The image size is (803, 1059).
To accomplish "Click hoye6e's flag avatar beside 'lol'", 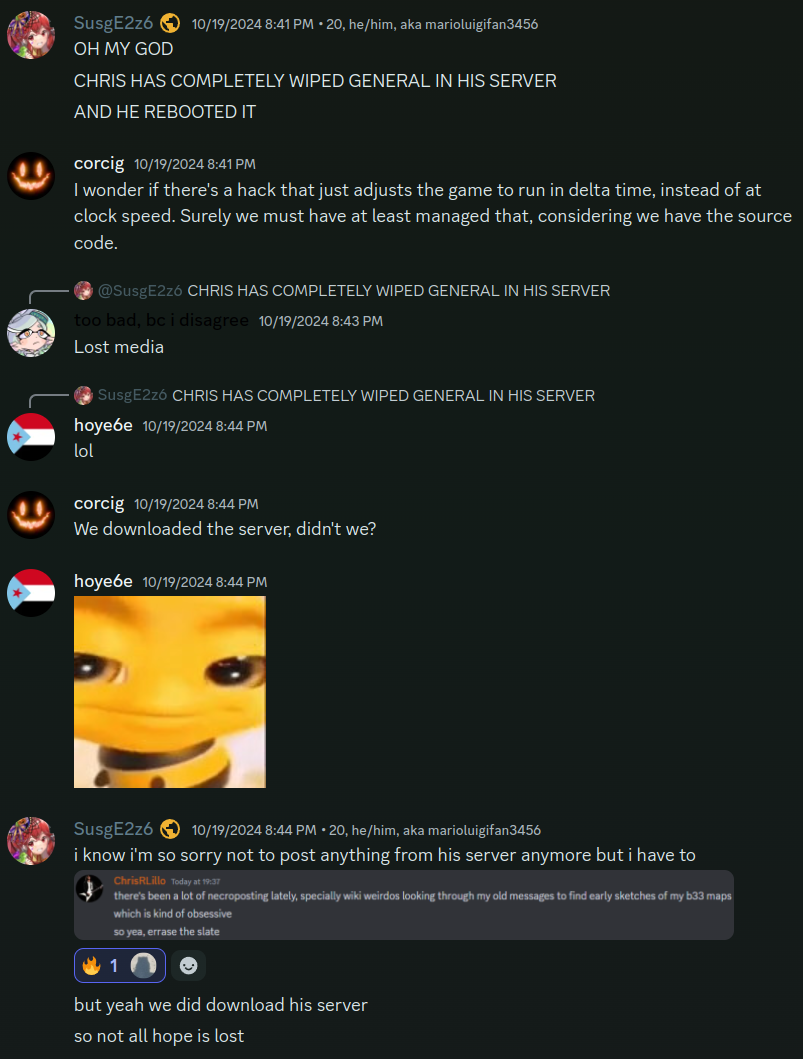I will (31, 437).
